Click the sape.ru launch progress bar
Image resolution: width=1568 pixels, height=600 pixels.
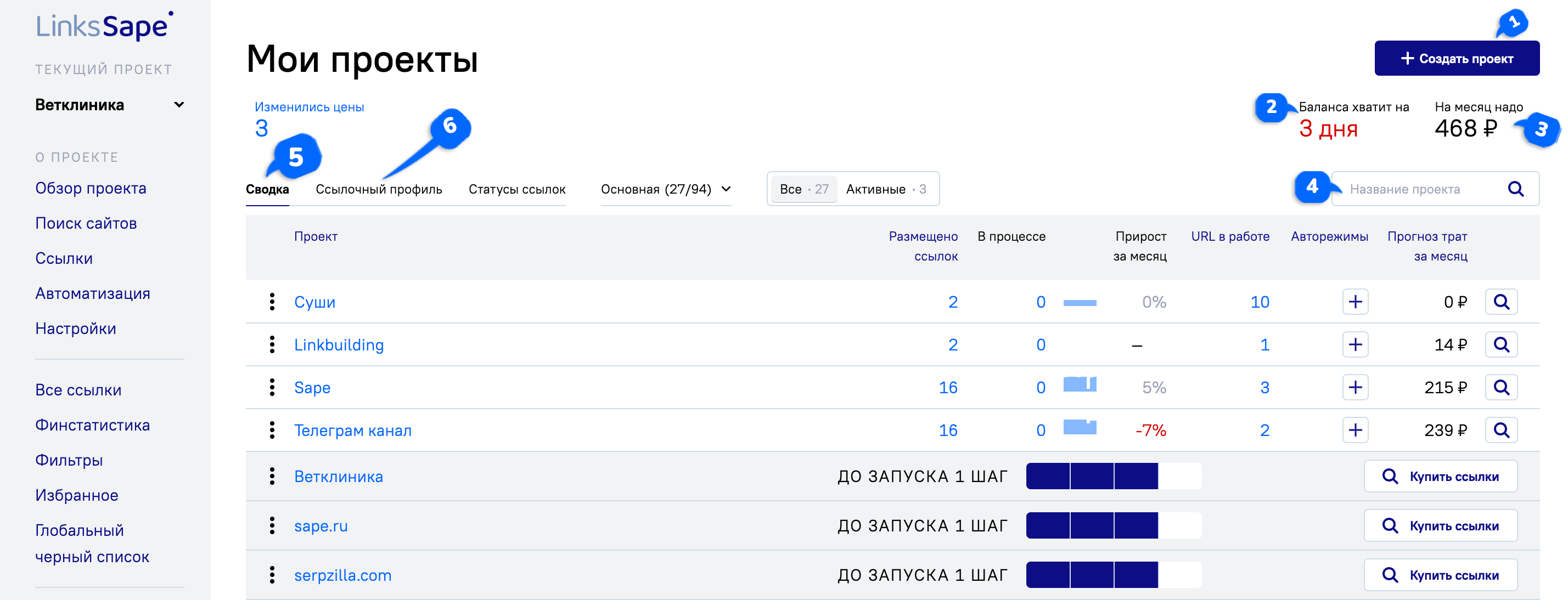pyautogui.click(x=1114, y=525)
